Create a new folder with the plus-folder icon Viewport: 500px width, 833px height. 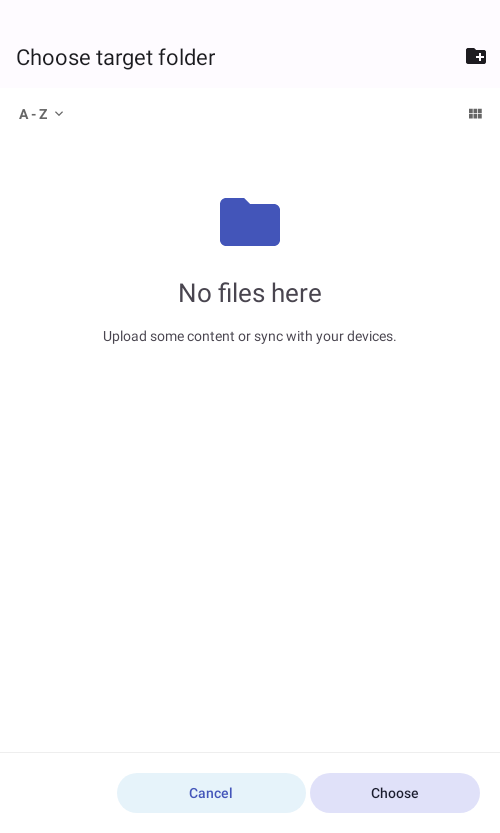pos(476,56)
